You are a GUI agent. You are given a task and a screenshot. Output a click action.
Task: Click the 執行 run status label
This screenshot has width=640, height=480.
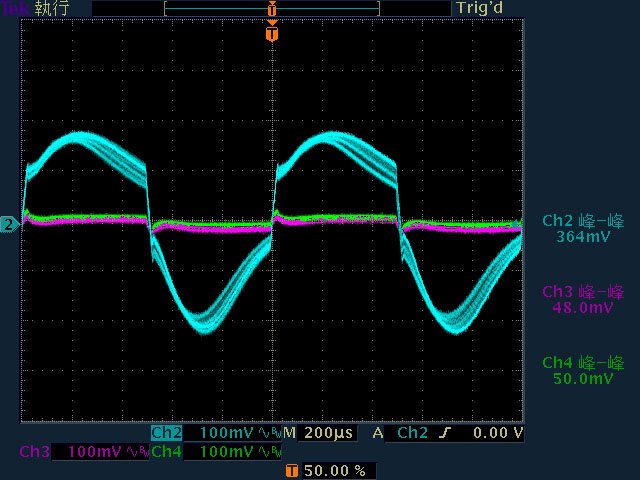click(51, 8)
